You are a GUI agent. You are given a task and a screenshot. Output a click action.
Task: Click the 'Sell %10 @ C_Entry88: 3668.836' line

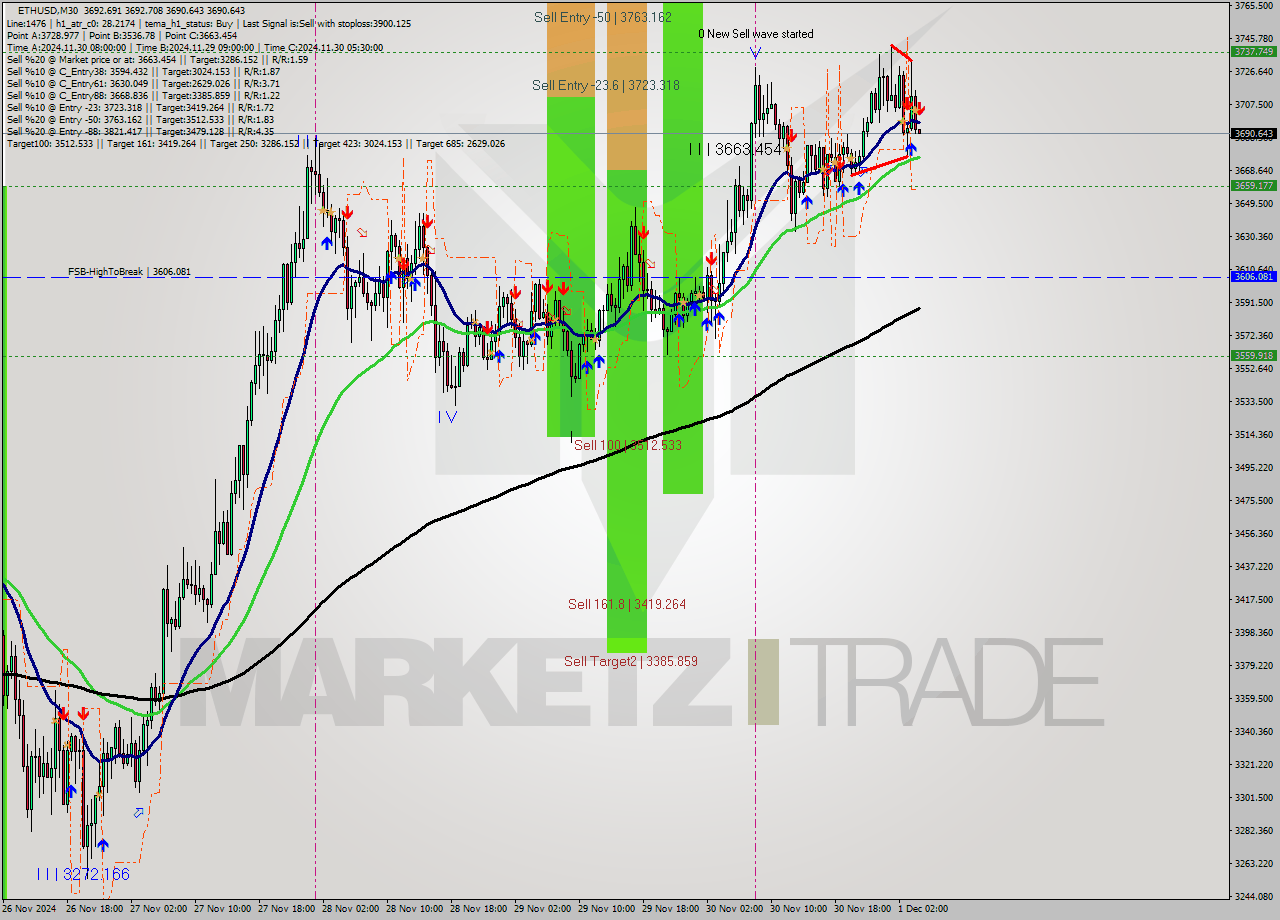pyautogui.click(x=143, y=95)
